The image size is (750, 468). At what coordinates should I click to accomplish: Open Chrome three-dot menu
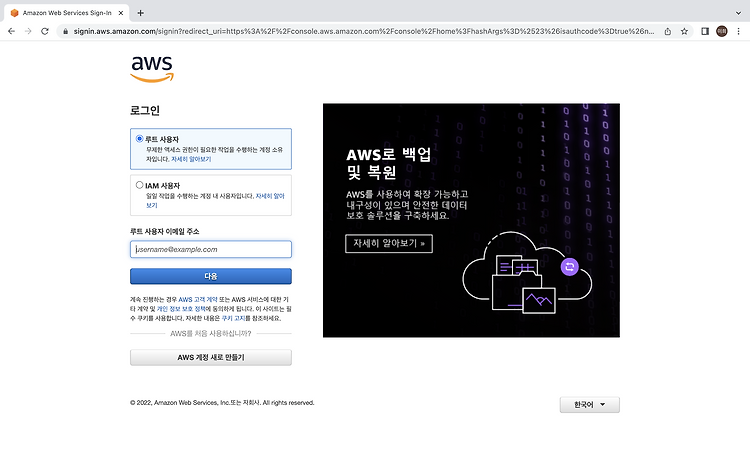(x=739, y=31)
